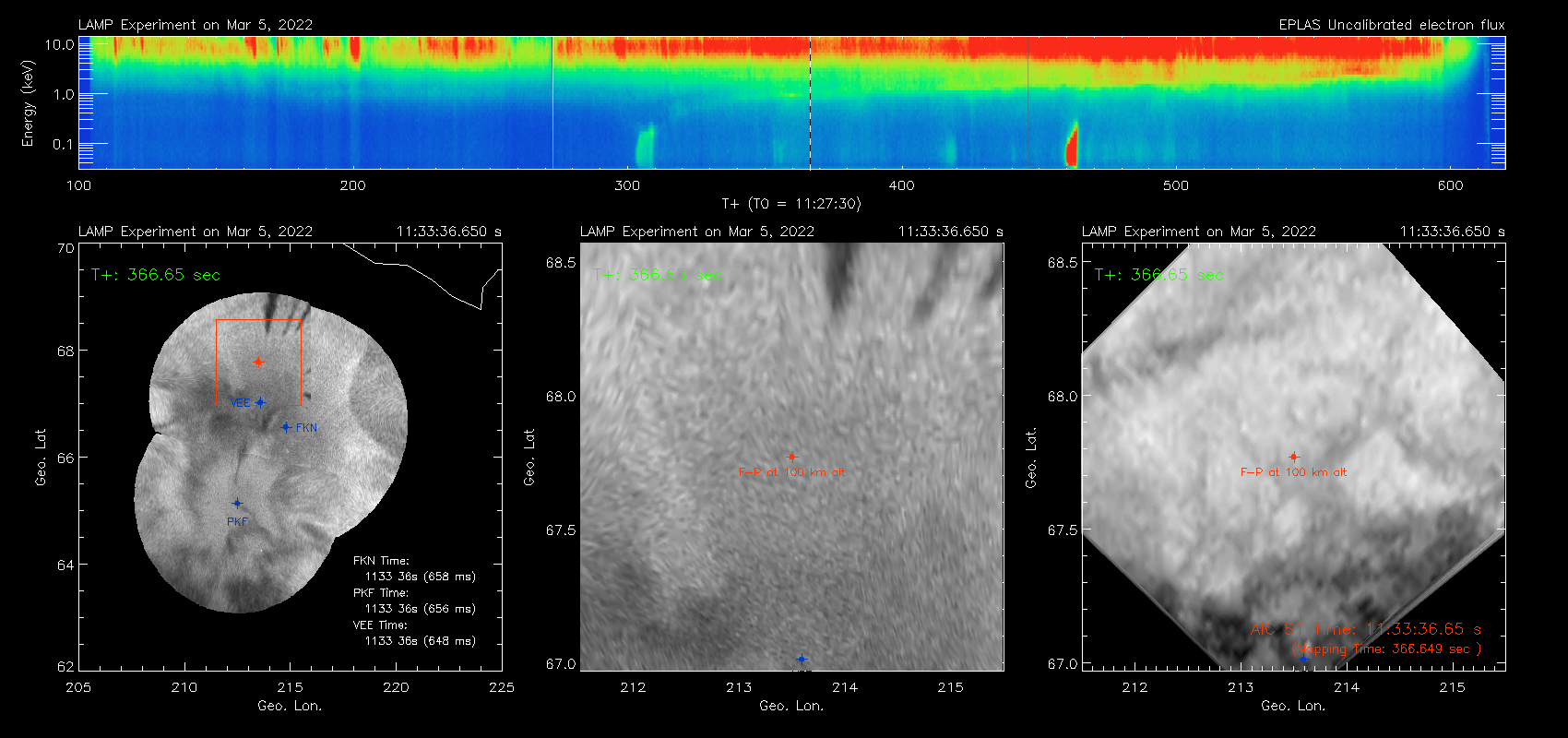
Task: Click 'Geo. Lon.' label under middle panel
Action: point(791,706)
